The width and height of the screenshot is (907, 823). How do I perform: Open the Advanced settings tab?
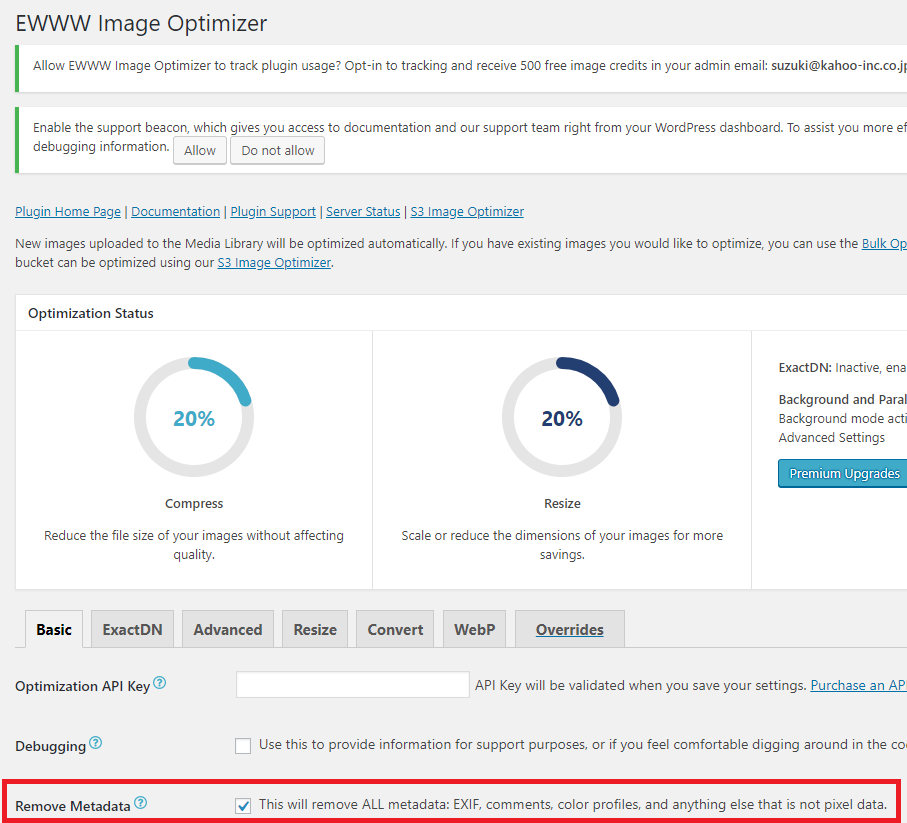coord(228,629)
